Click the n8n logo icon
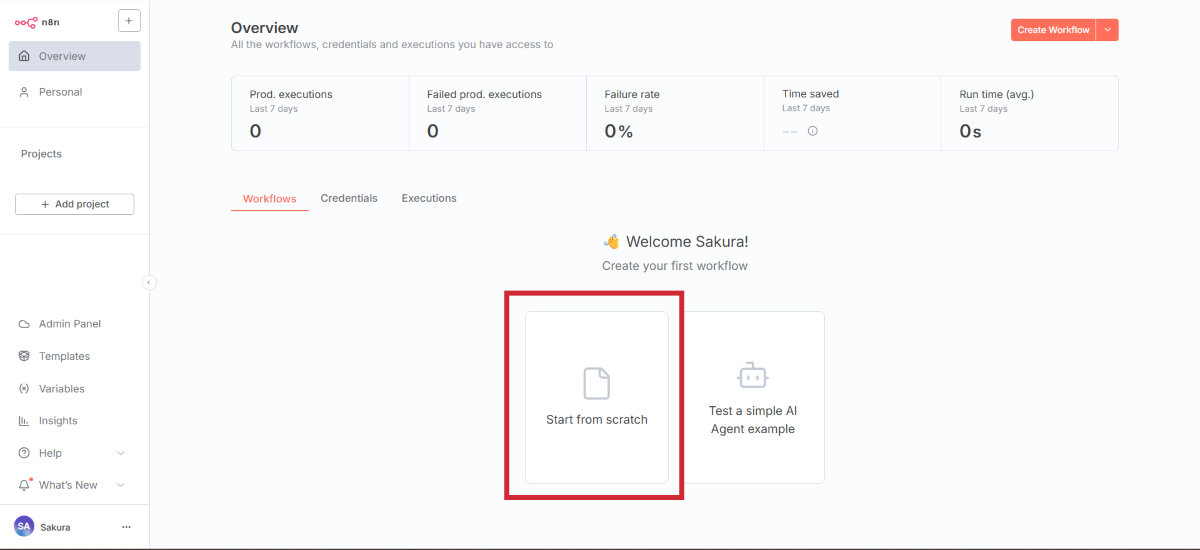The height and width of the screenshot is (550, 1200). pos(25,21)
